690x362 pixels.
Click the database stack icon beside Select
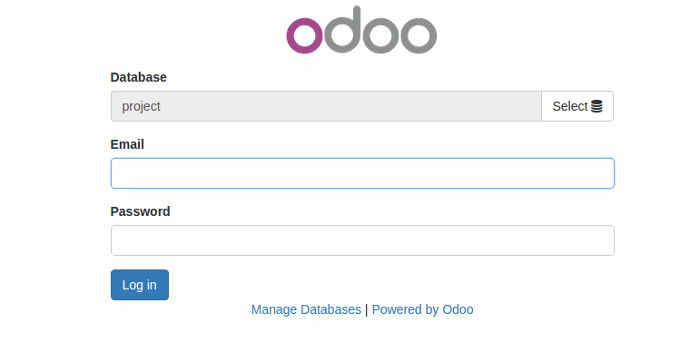pos(596,106)
